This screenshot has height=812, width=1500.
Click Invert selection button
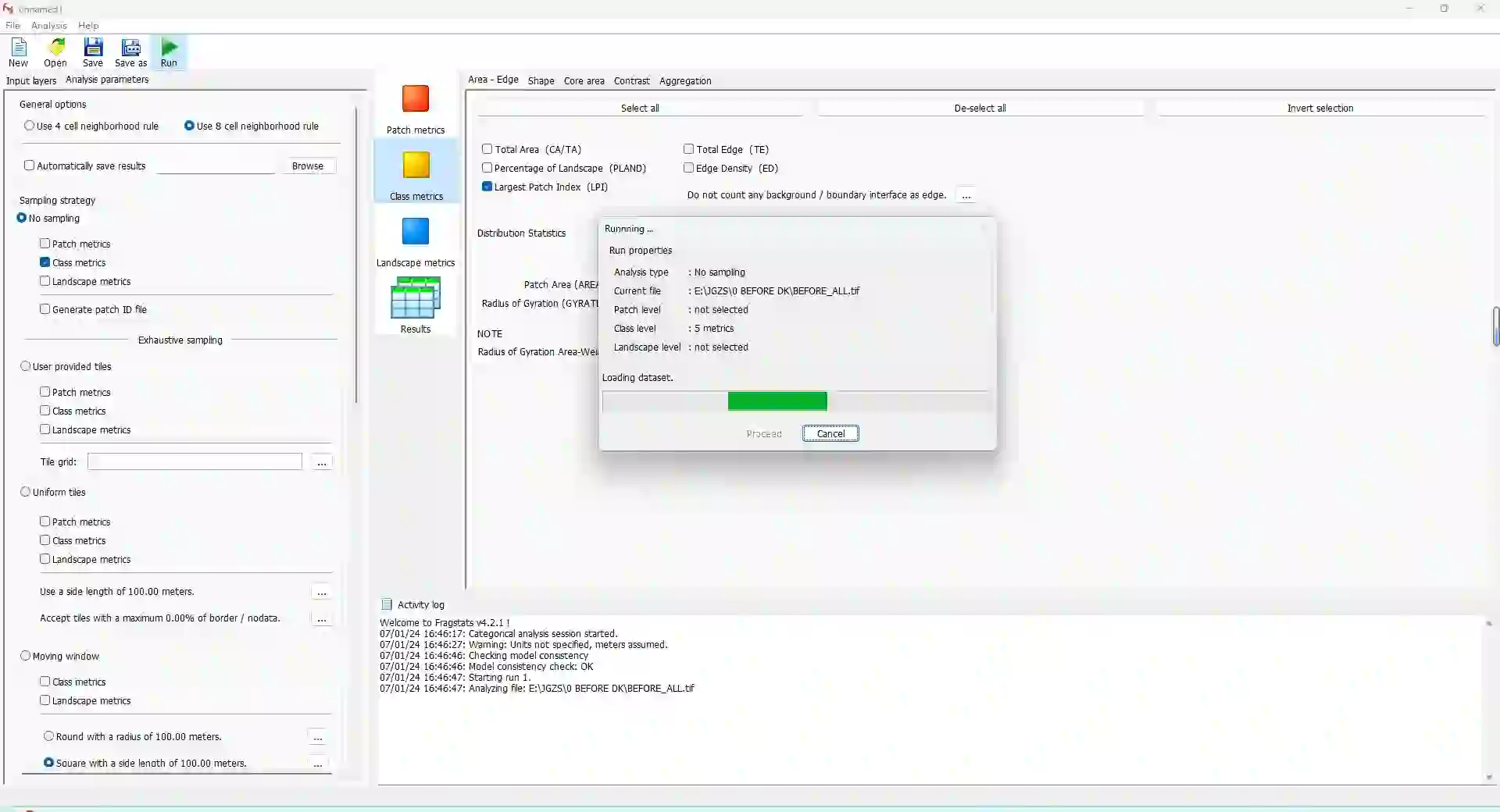click(x=1320, y=108)
